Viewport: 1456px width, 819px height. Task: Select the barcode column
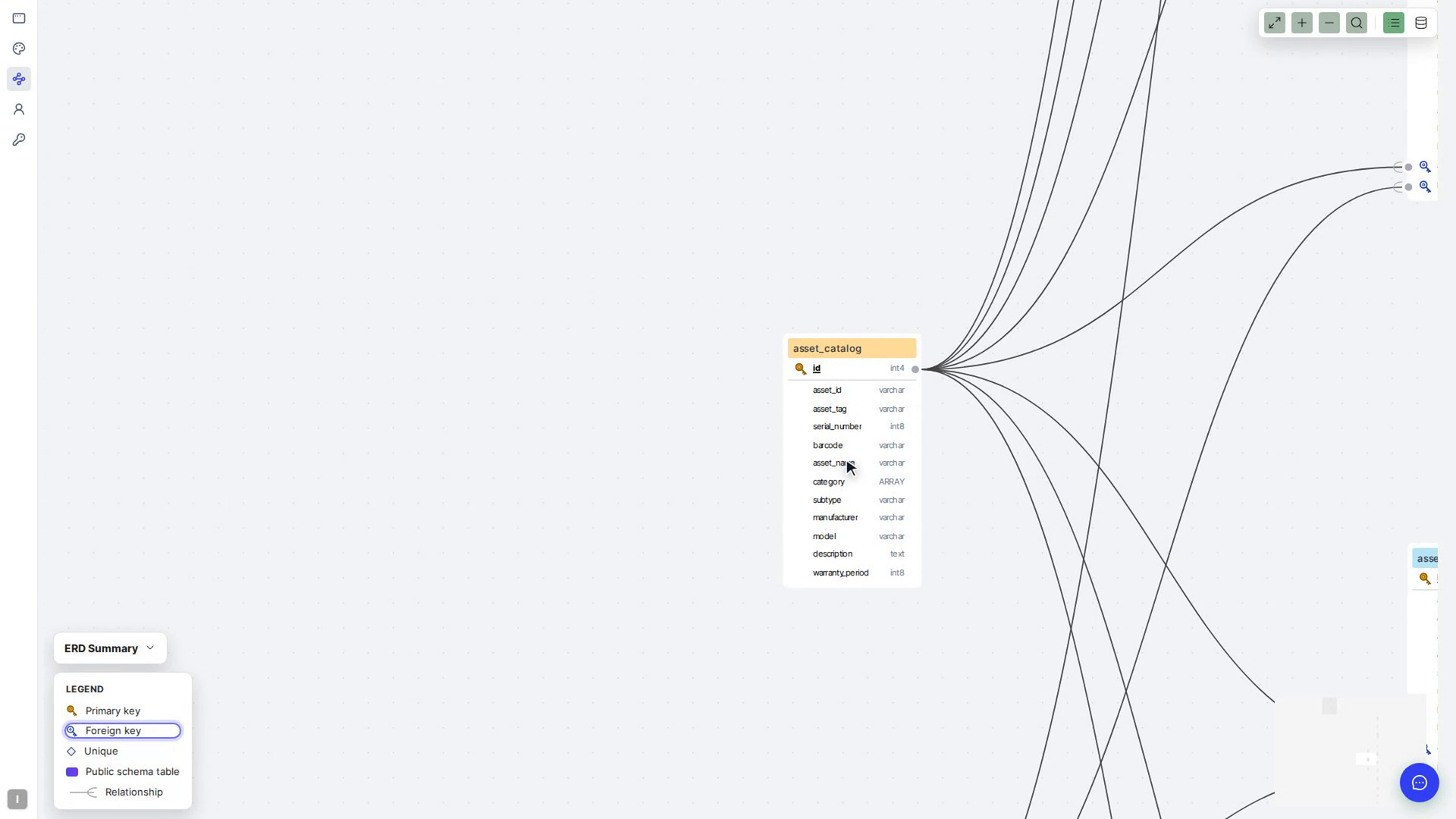pos(852,445)
